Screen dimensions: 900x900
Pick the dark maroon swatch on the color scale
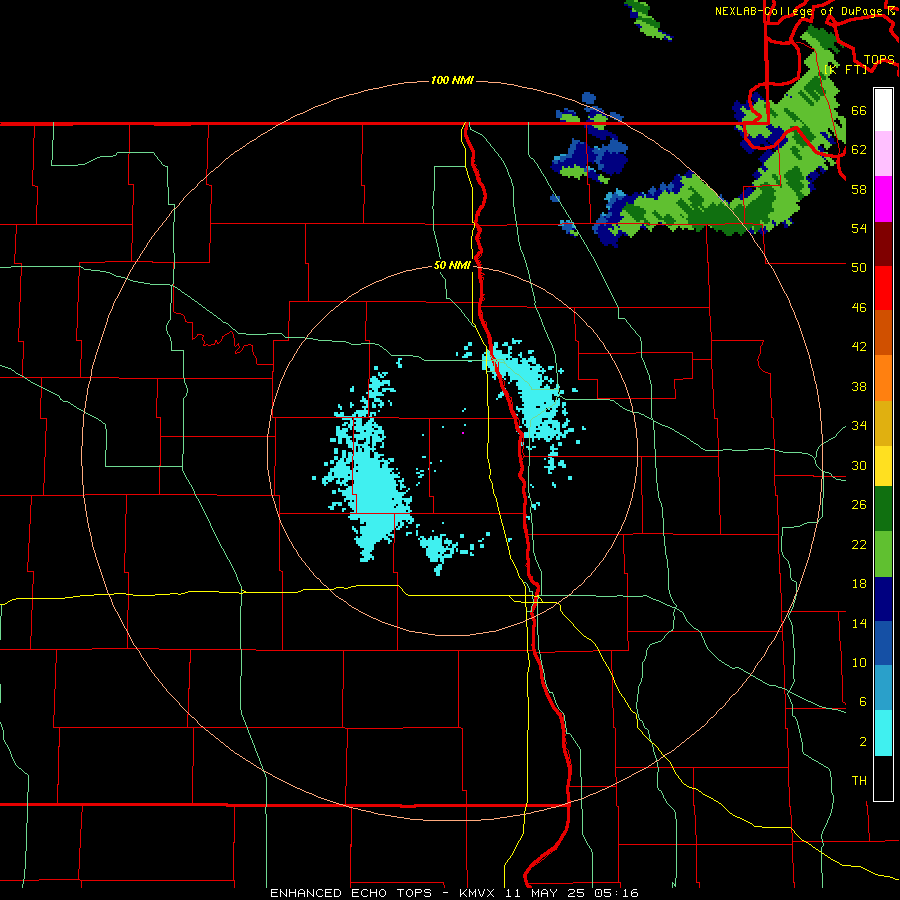883,244
